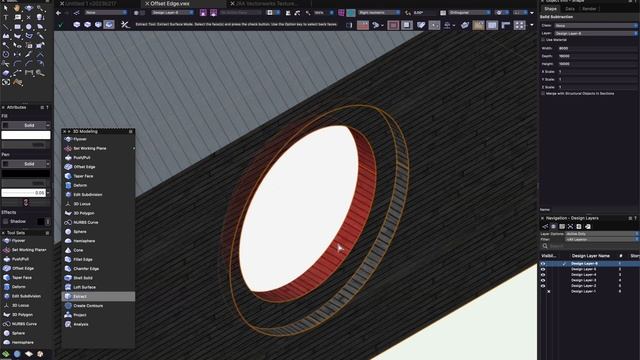Open Class dropdown in Object Info palette
Viewport: 640px width, 360px height.
pyautogui.click(x=596, y=25)
